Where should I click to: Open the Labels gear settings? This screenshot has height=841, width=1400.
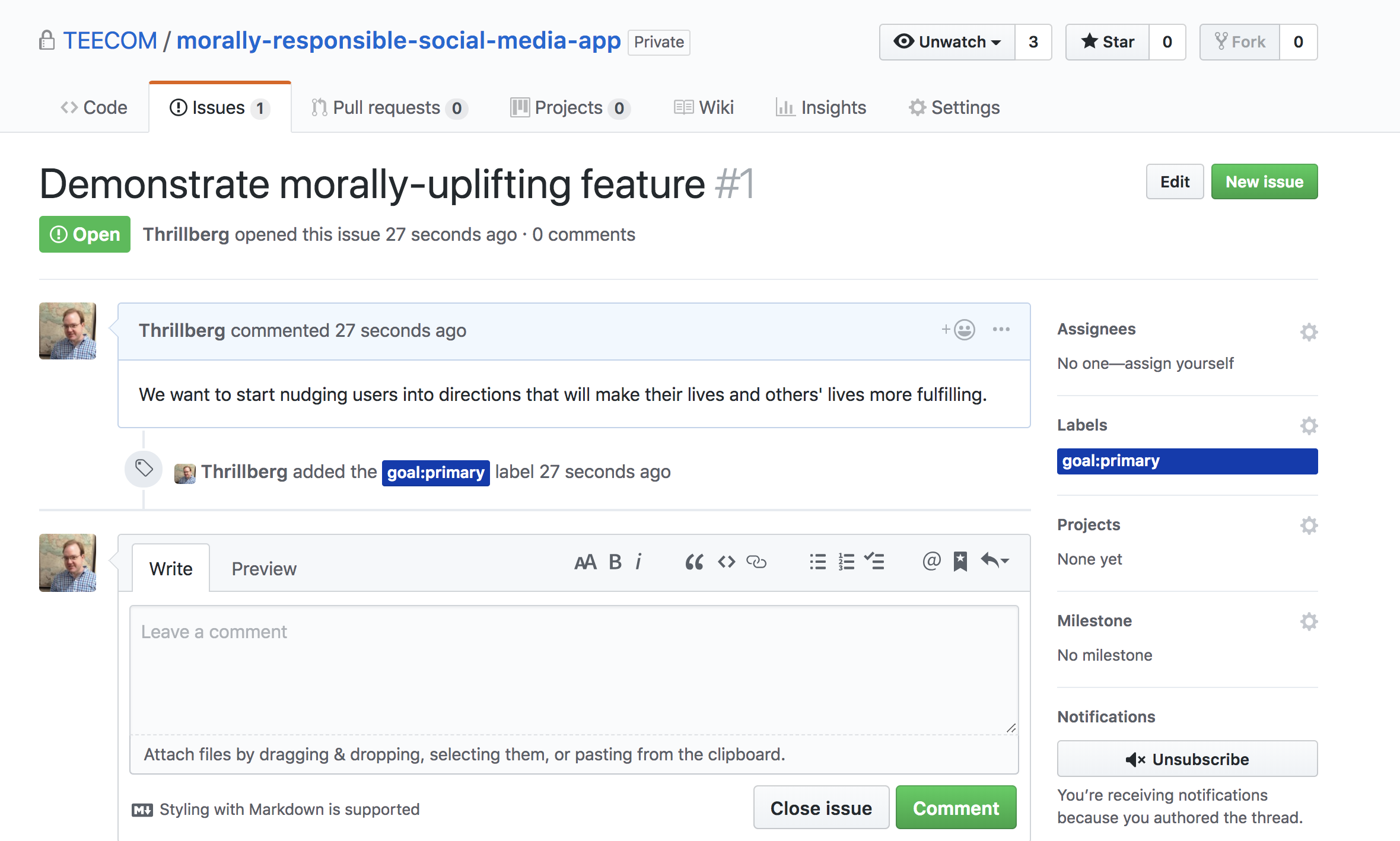pyautogui.click(x=1309, y=425)
